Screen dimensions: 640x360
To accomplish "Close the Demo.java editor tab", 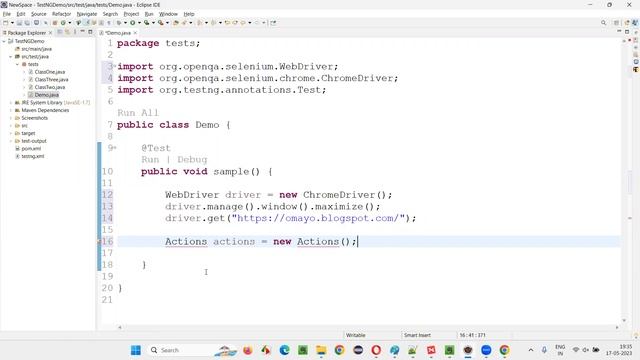I will [x=135, y=33].
